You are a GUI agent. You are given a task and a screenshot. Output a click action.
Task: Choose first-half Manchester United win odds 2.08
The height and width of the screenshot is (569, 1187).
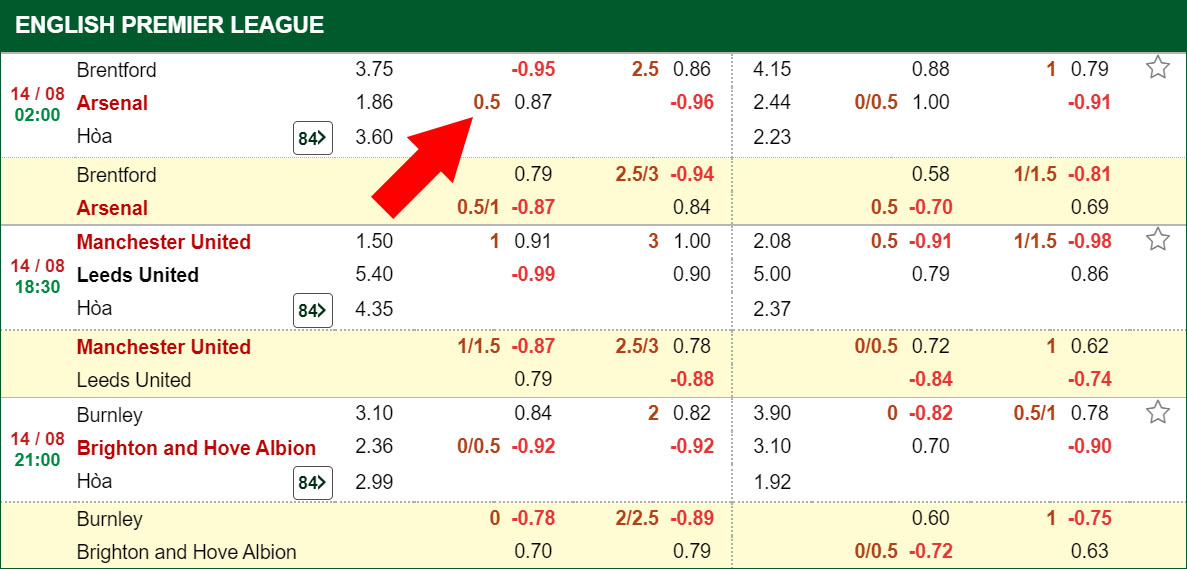click(x=772, y=241)
